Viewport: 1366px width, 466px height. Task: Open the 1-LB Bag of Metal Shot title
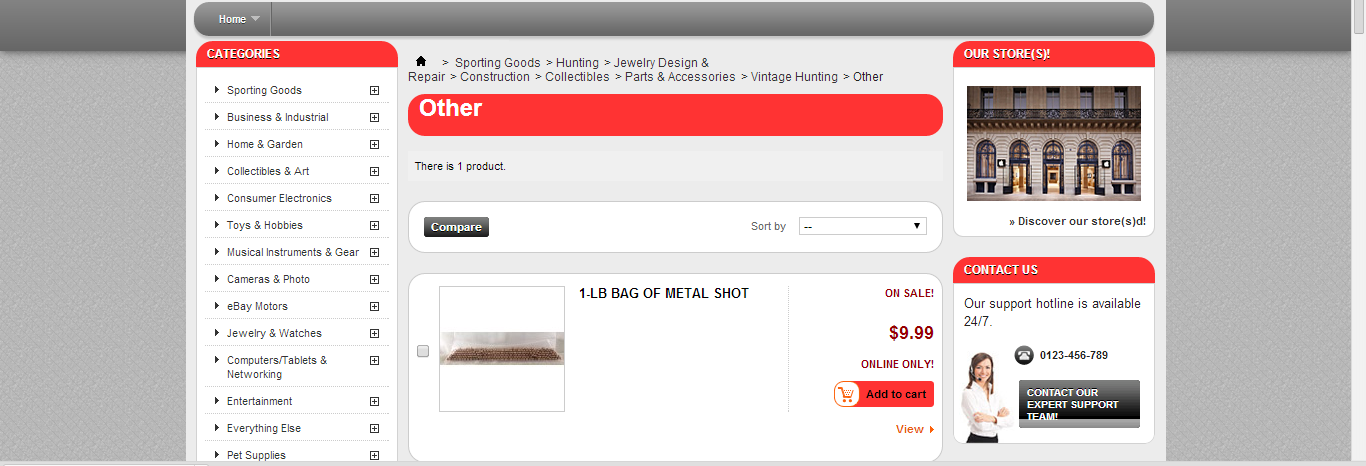[x=664, y=293]
